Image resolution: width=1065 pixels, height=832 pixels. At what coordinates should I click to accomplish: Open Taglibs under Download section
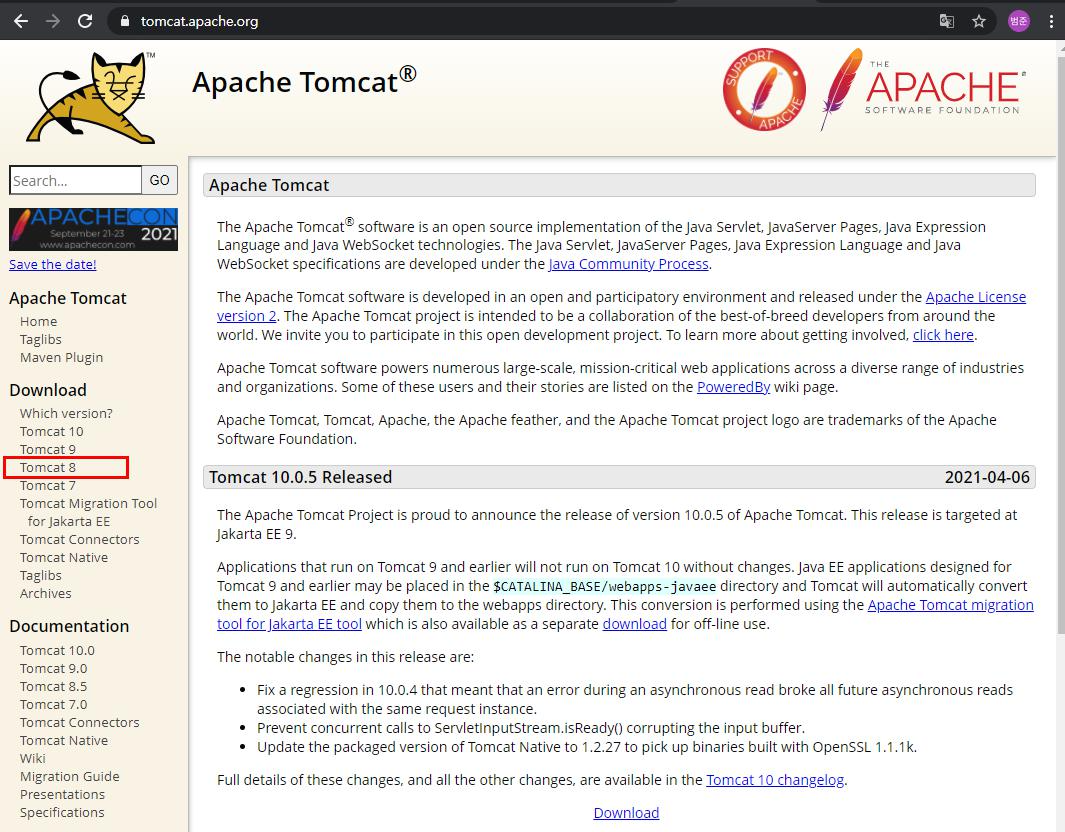pos(41,575)
